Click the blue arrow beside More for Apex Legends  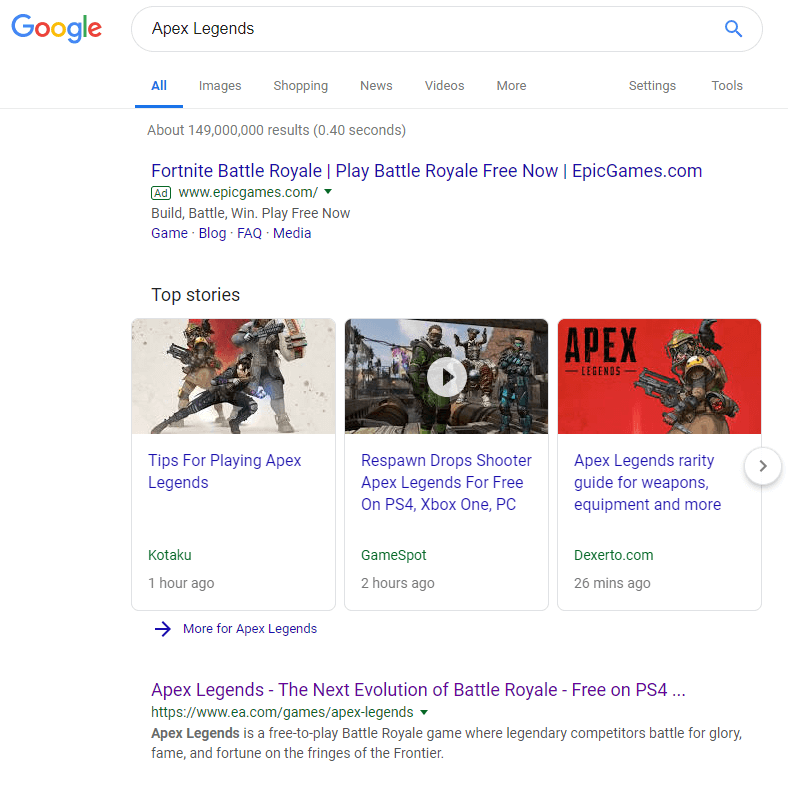[163, 629]
